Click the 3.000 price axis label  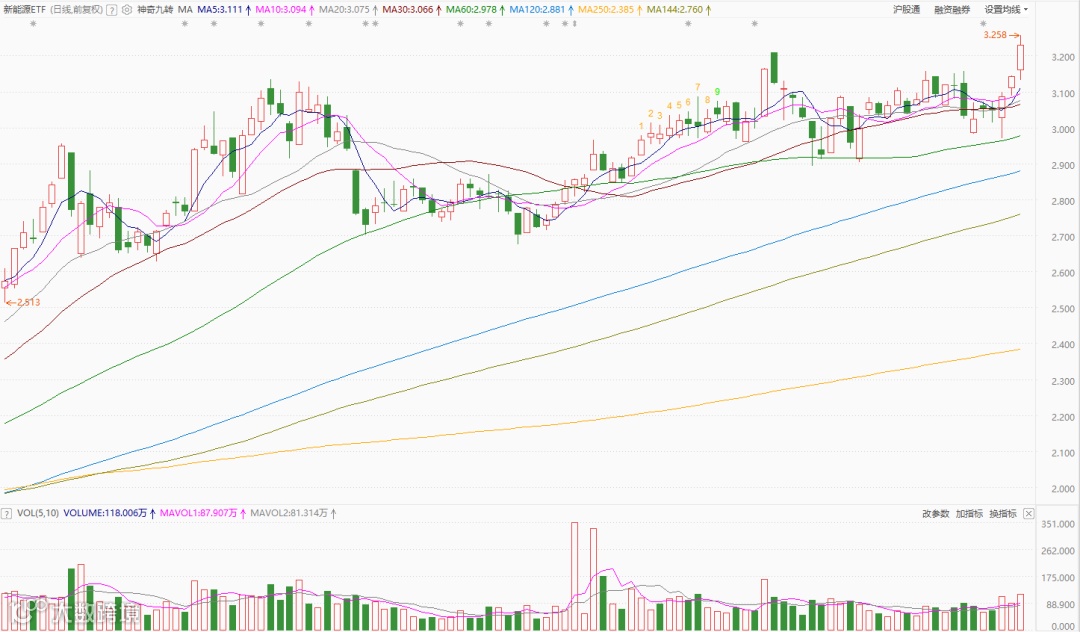pyautogui.click(x=1063, y=129)
